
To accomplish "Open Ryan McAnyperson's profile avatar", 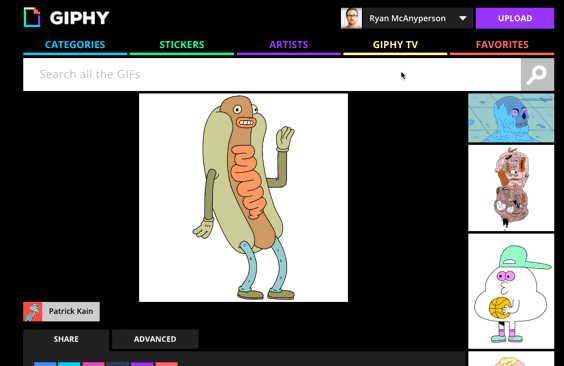I will (x=351, y=18).
